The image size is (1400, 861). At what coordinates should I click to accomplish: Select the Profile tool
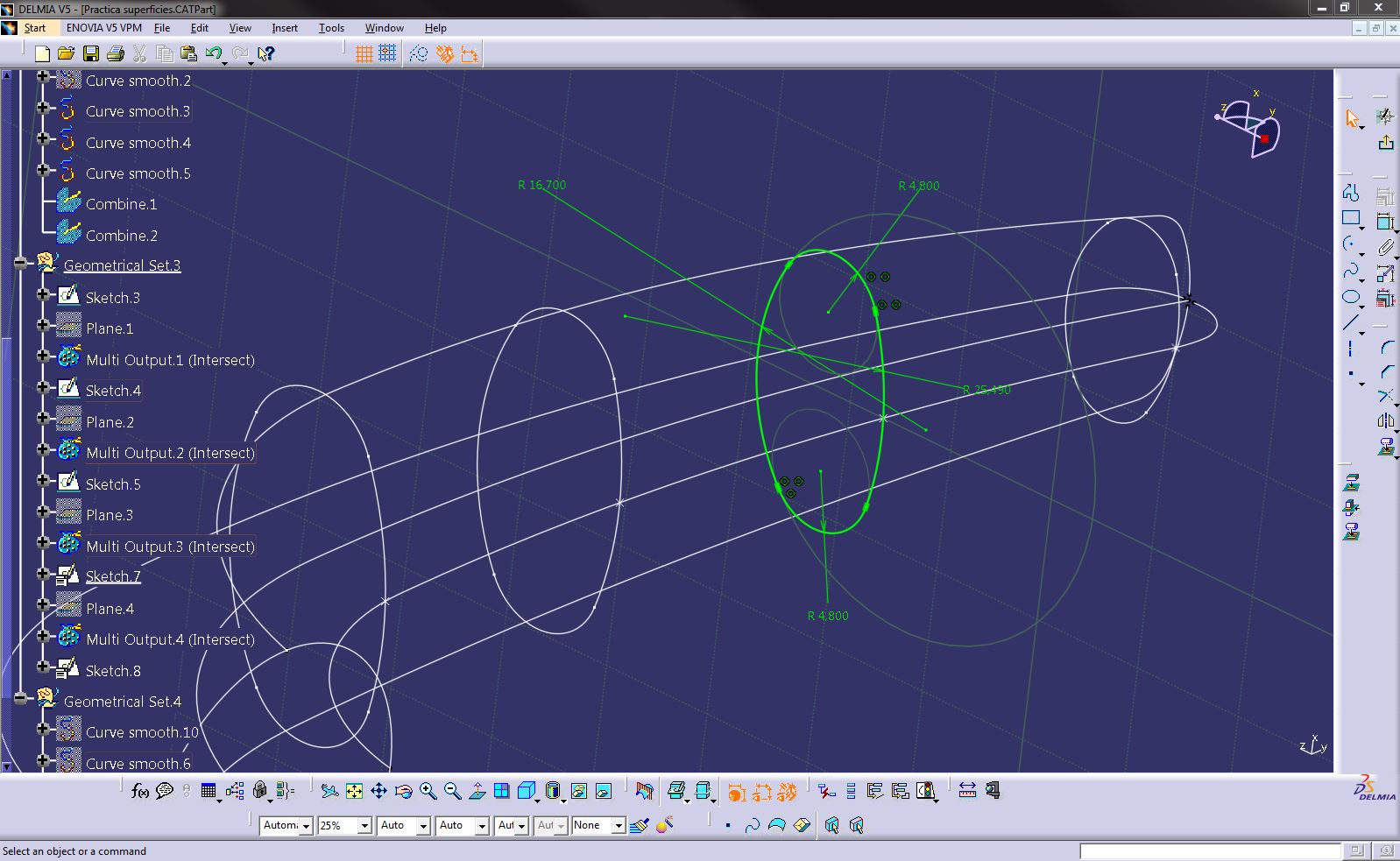click(x=1351, y=192)
